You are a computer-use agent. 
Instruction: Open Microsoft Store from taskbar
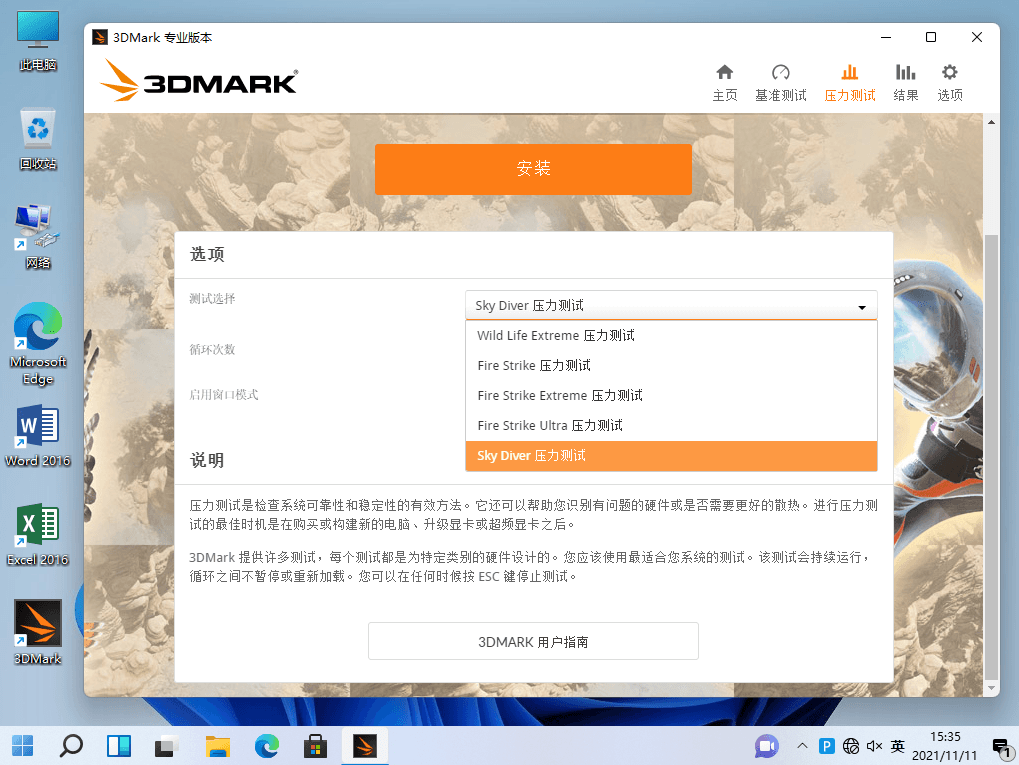pyautogui.click(x=315, y=746)
